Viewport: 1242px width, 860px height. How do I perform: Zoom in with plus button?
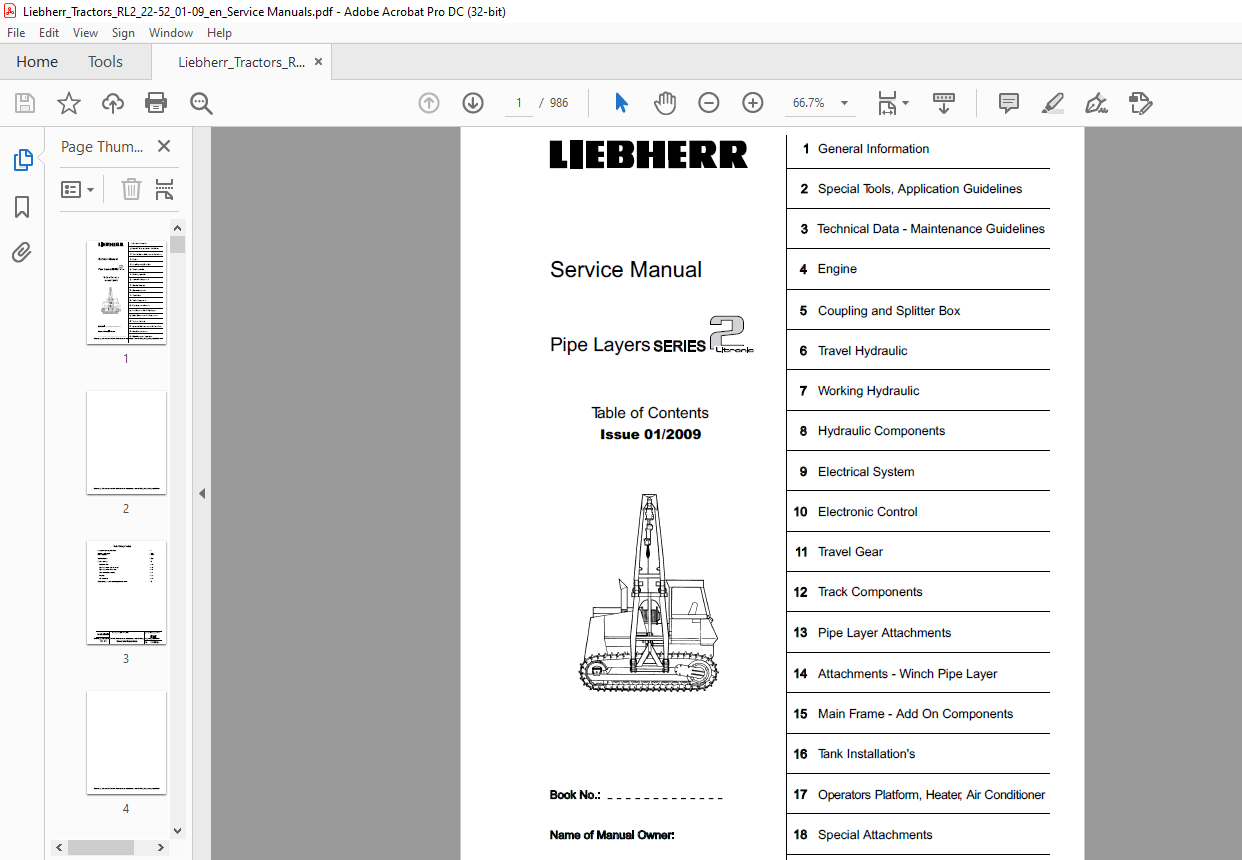click(753, 103)
